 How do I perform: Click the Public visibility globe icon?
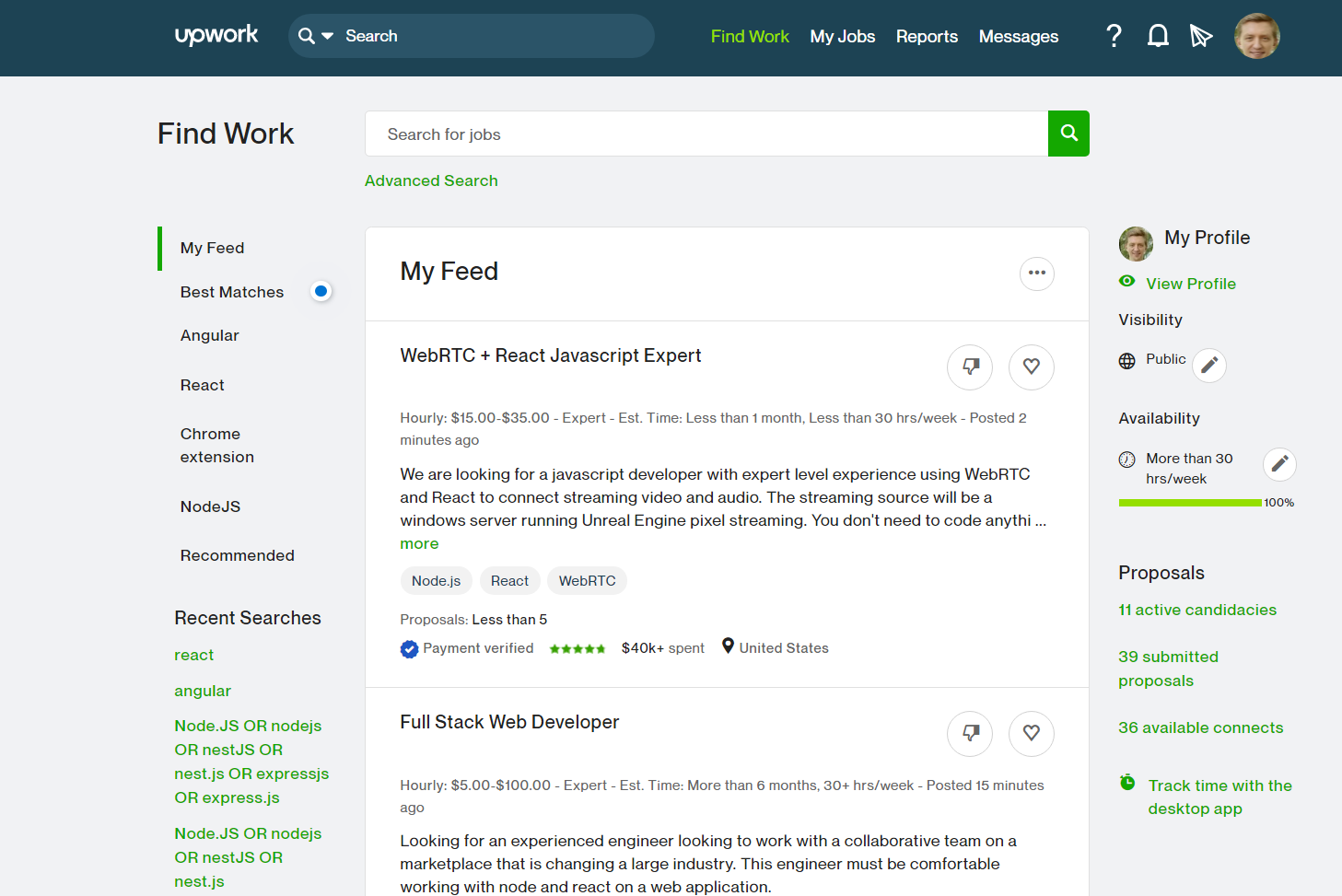click(1126, 361)
